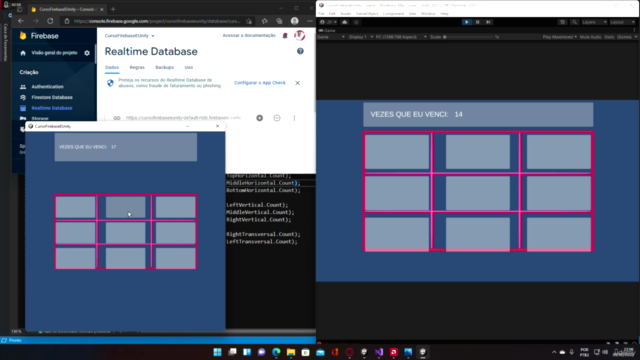Open the Display 1 dropdown
This screenshot has height=360, width=640.
point(361,37)
